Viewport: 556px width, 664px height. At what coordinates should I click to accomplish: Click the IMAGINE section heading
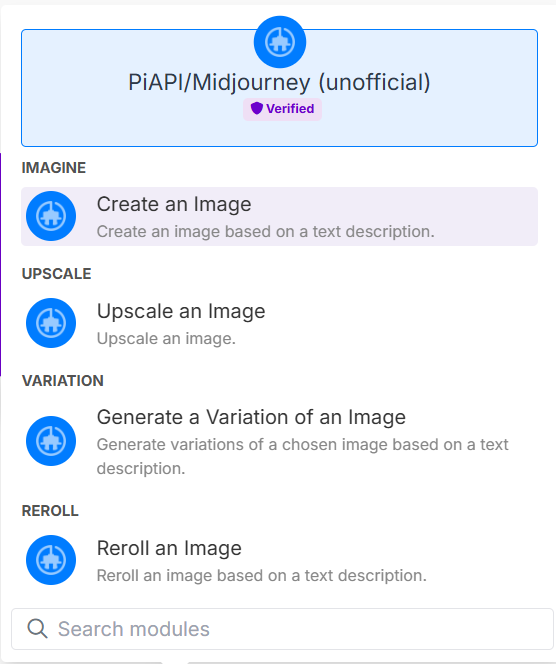coord(54,168)
